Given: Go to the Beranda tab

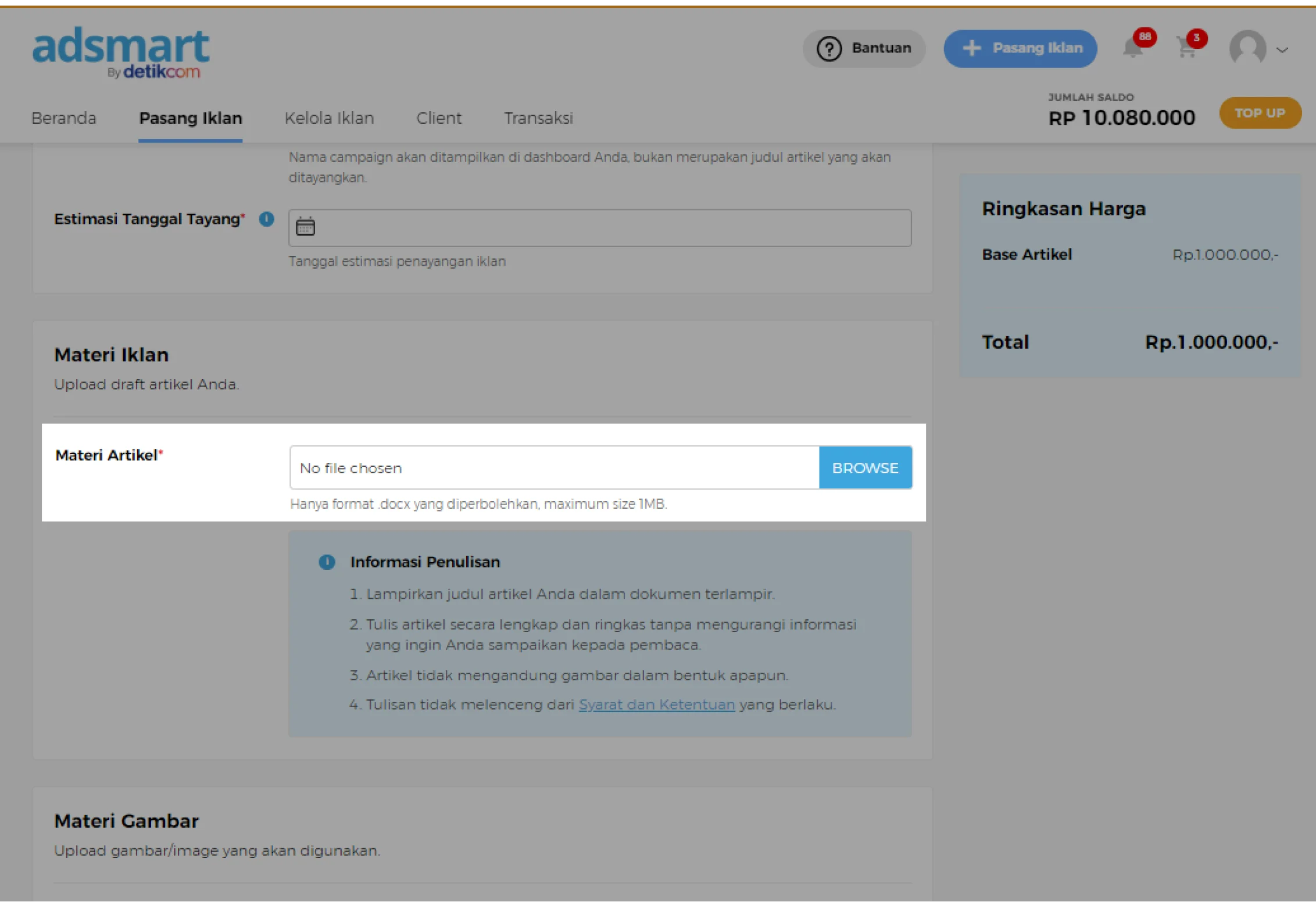Looking at the screenshot, I should point(64,118).
